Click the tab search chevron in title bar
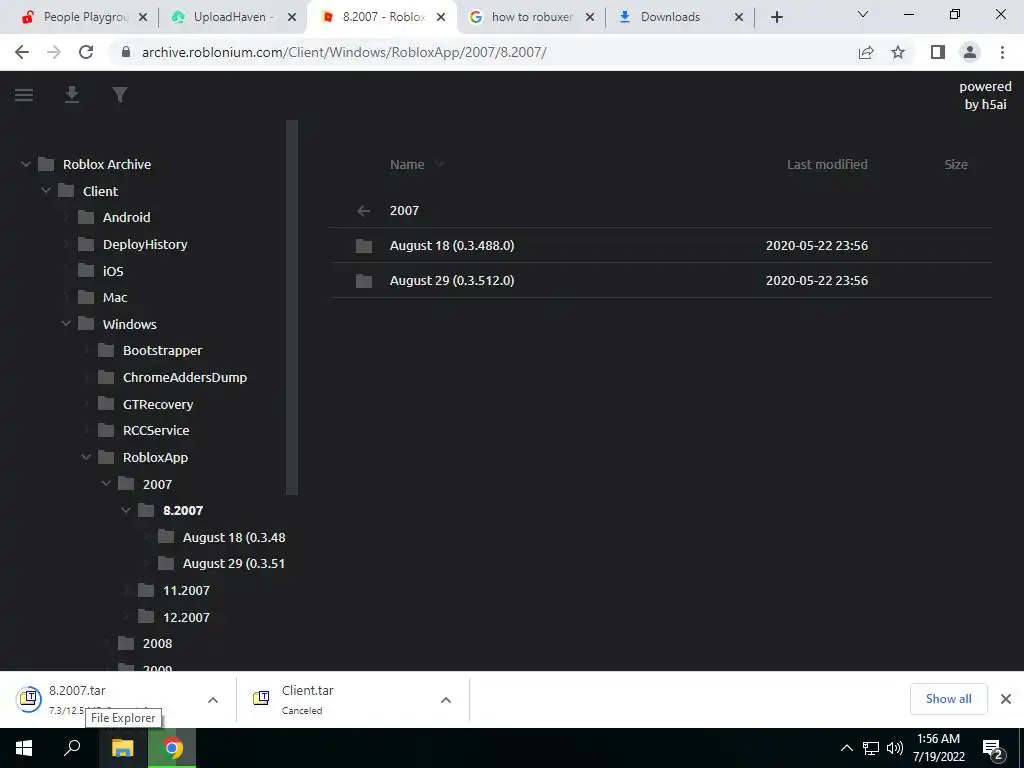This screenshot has width=1024, height=768. [x=863, y=14]
